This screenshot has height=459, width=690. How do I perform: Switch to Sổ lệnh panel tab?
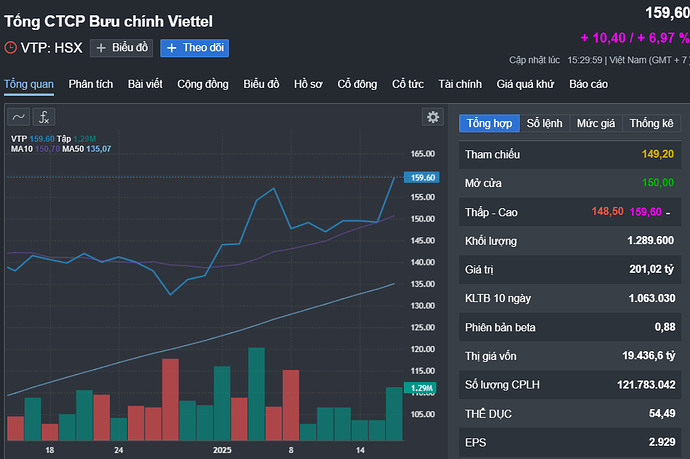point(545,123)
